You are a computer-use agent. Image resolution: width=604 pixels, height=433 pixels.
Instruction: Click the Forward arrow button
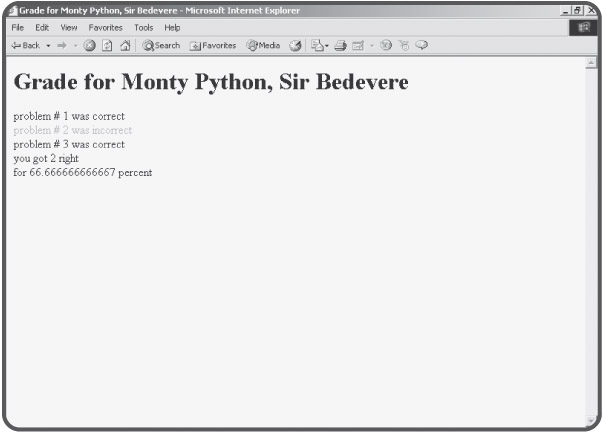58,45
